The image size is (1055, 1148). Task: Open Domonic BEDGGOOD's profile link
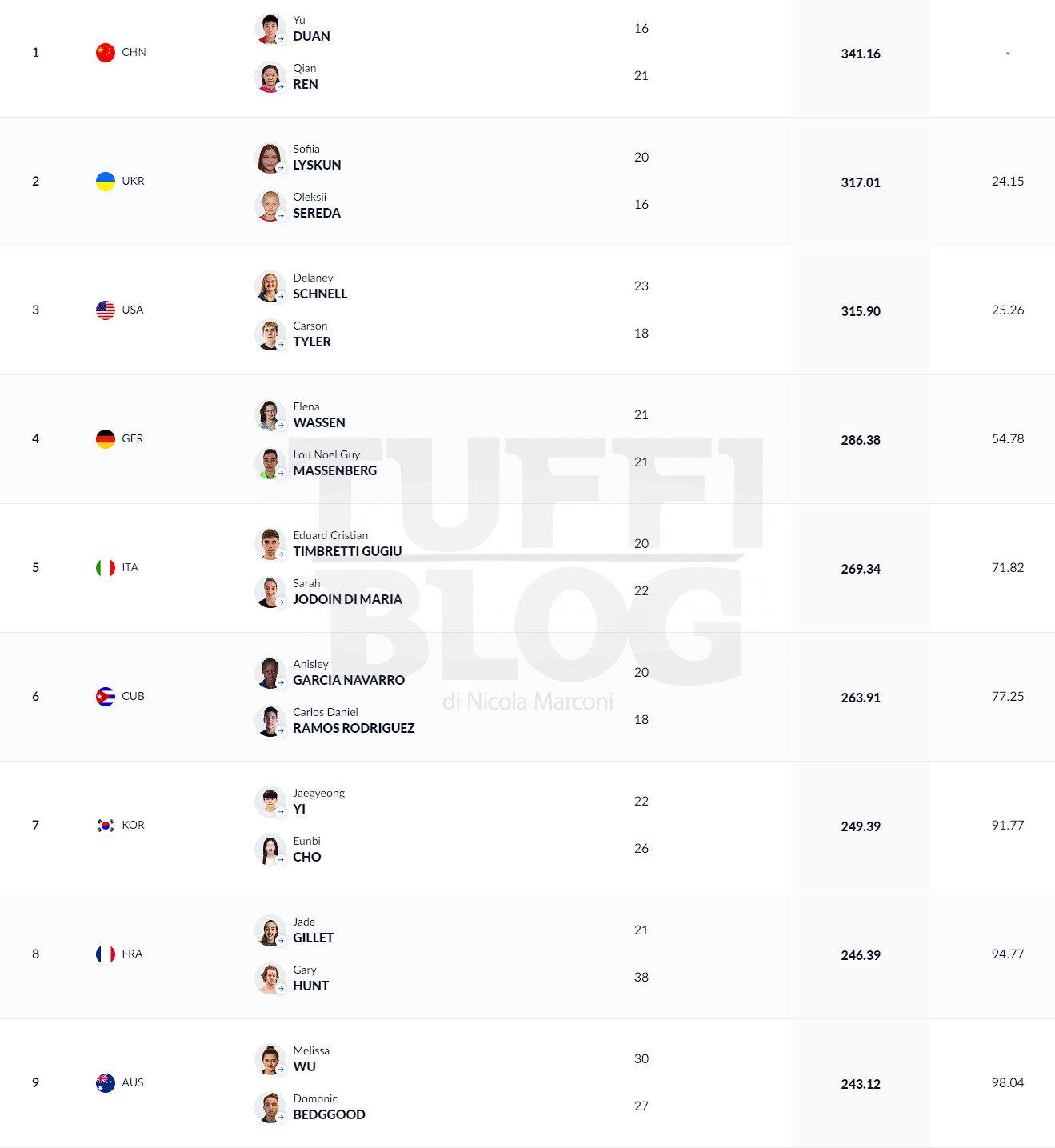click(x=329, y=1107)
